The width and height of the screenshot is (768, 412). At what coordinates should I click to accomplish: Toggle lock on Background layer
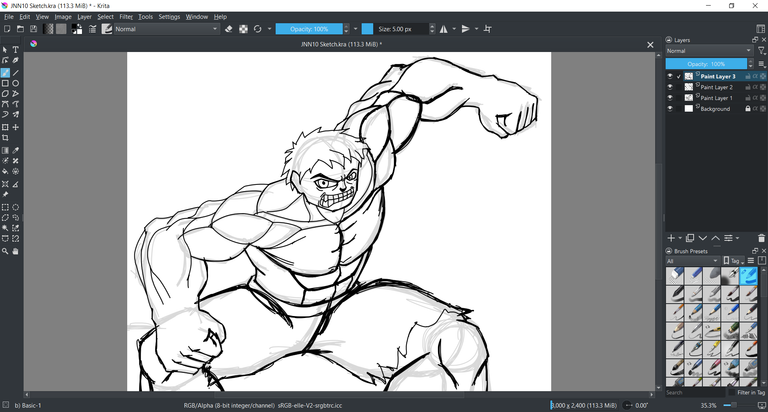pyautogui.click(x=748, y=109)
